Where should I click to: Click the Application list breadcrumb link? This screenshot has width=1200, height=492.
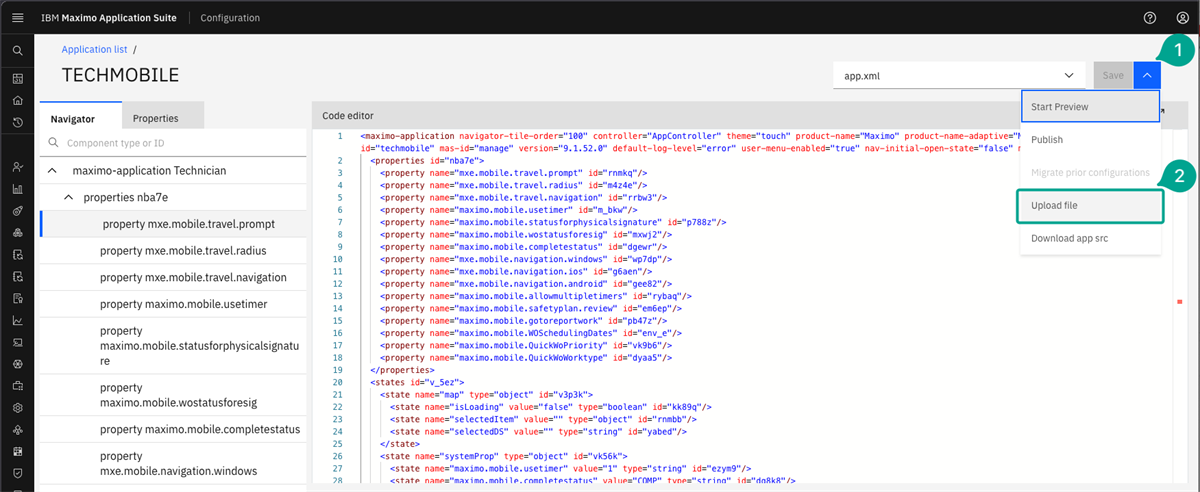(95, 48)
